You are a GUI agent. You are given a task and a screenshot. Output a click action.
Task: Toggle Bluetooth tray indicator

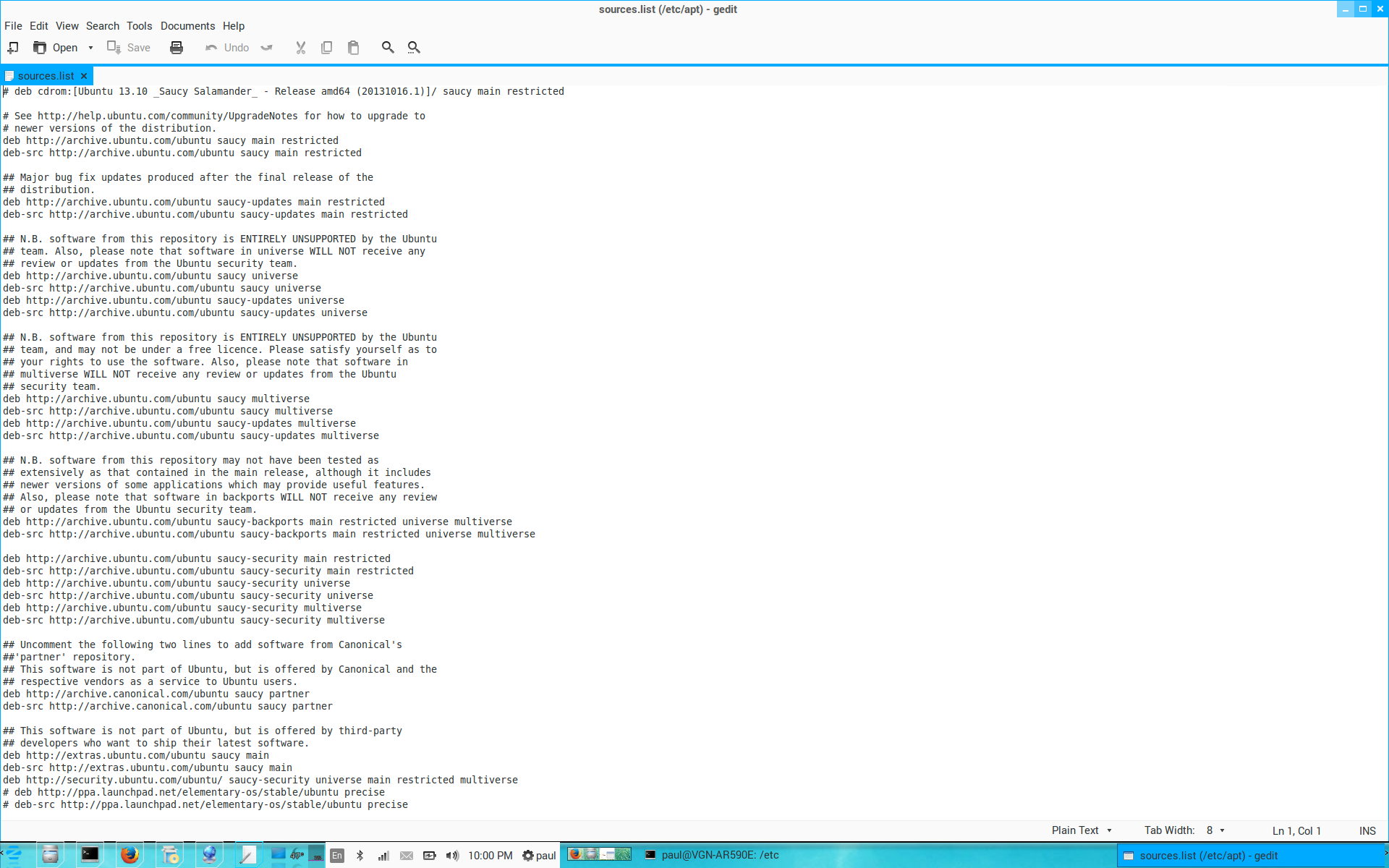click(360, 856)
